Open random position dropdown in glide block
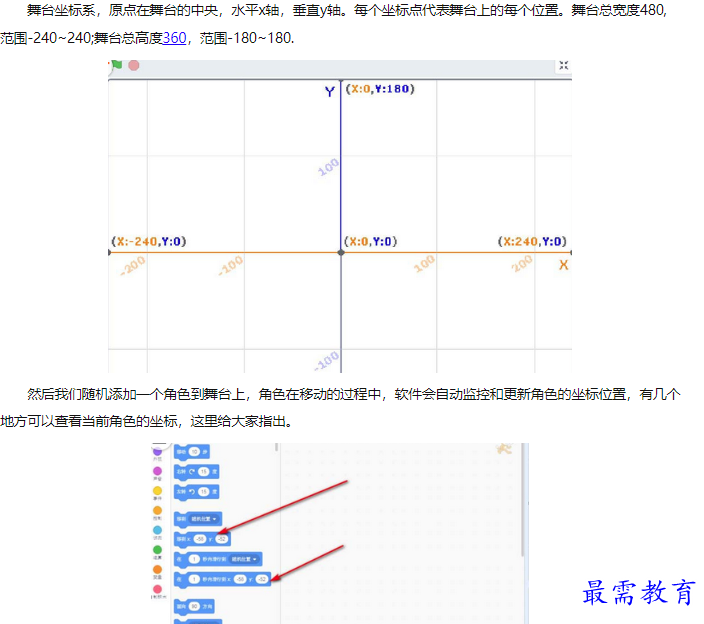This screenshot has height=624, width=704. 245,559
